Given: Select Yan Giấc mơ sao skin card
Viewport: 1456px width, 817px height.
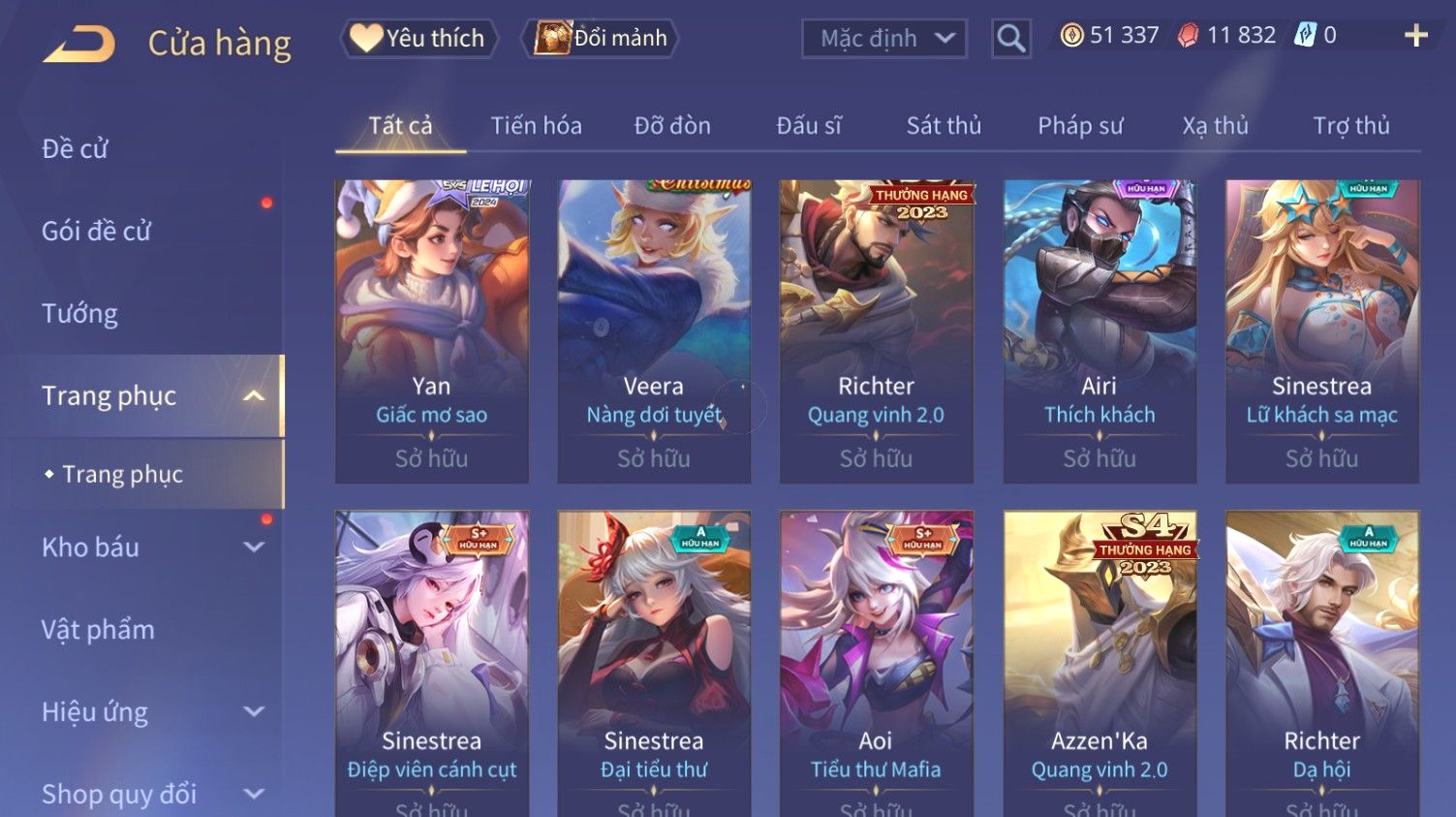Looking at the screenshot, I should (x=432, y=331).
